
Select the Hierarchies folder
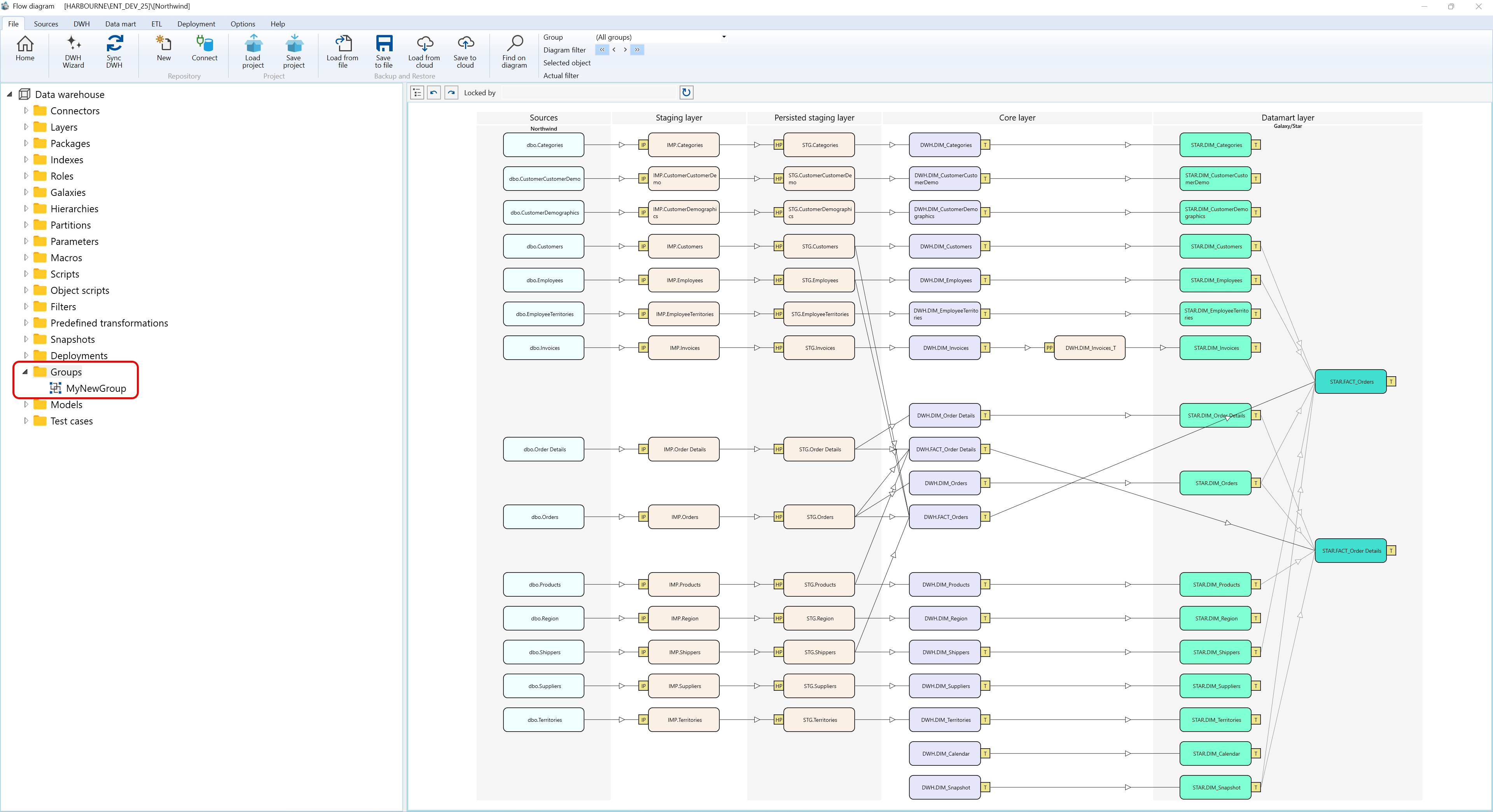tap(74, 209)
